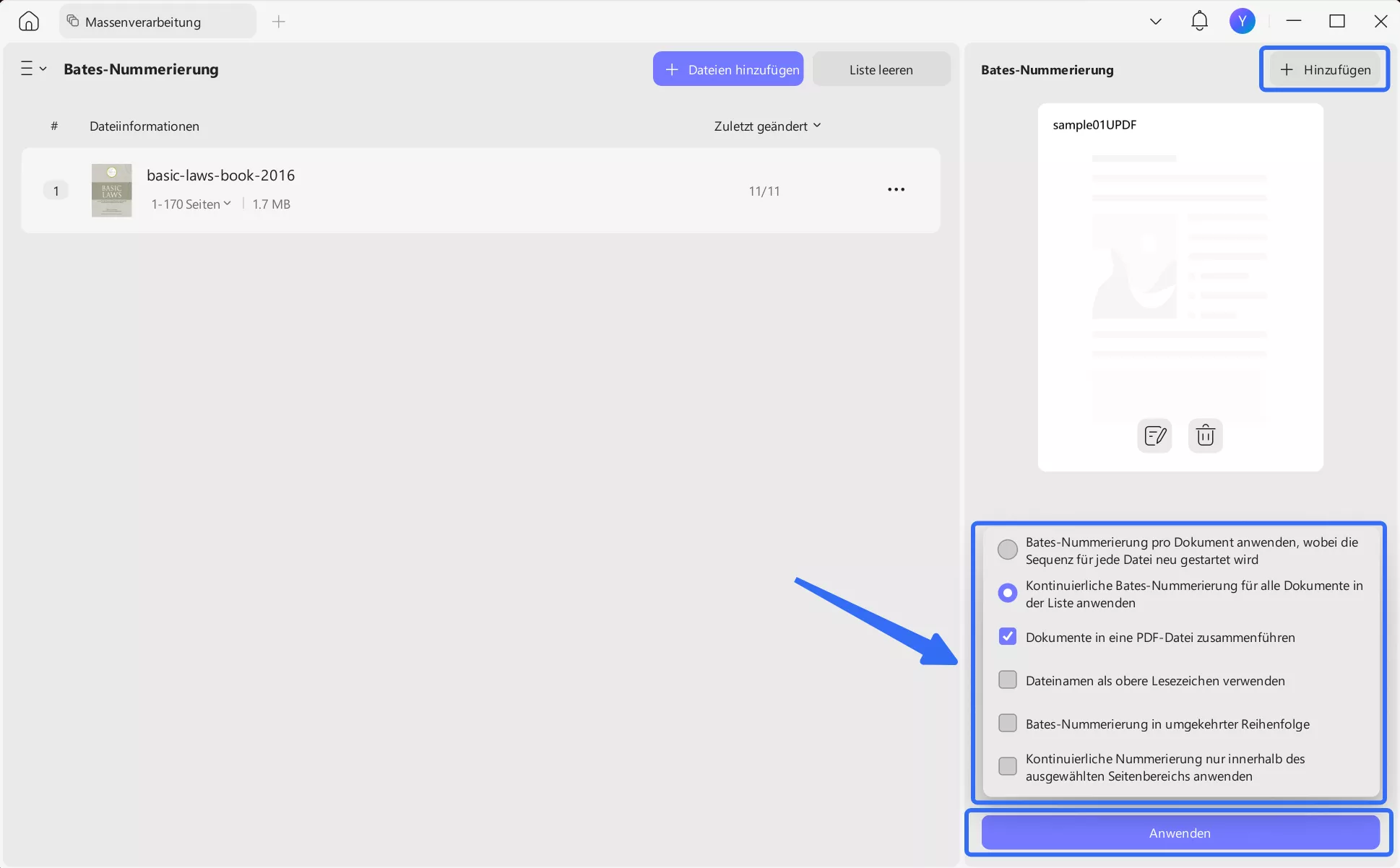Switch to the Massenverarbeitung tab

point(143,22)
